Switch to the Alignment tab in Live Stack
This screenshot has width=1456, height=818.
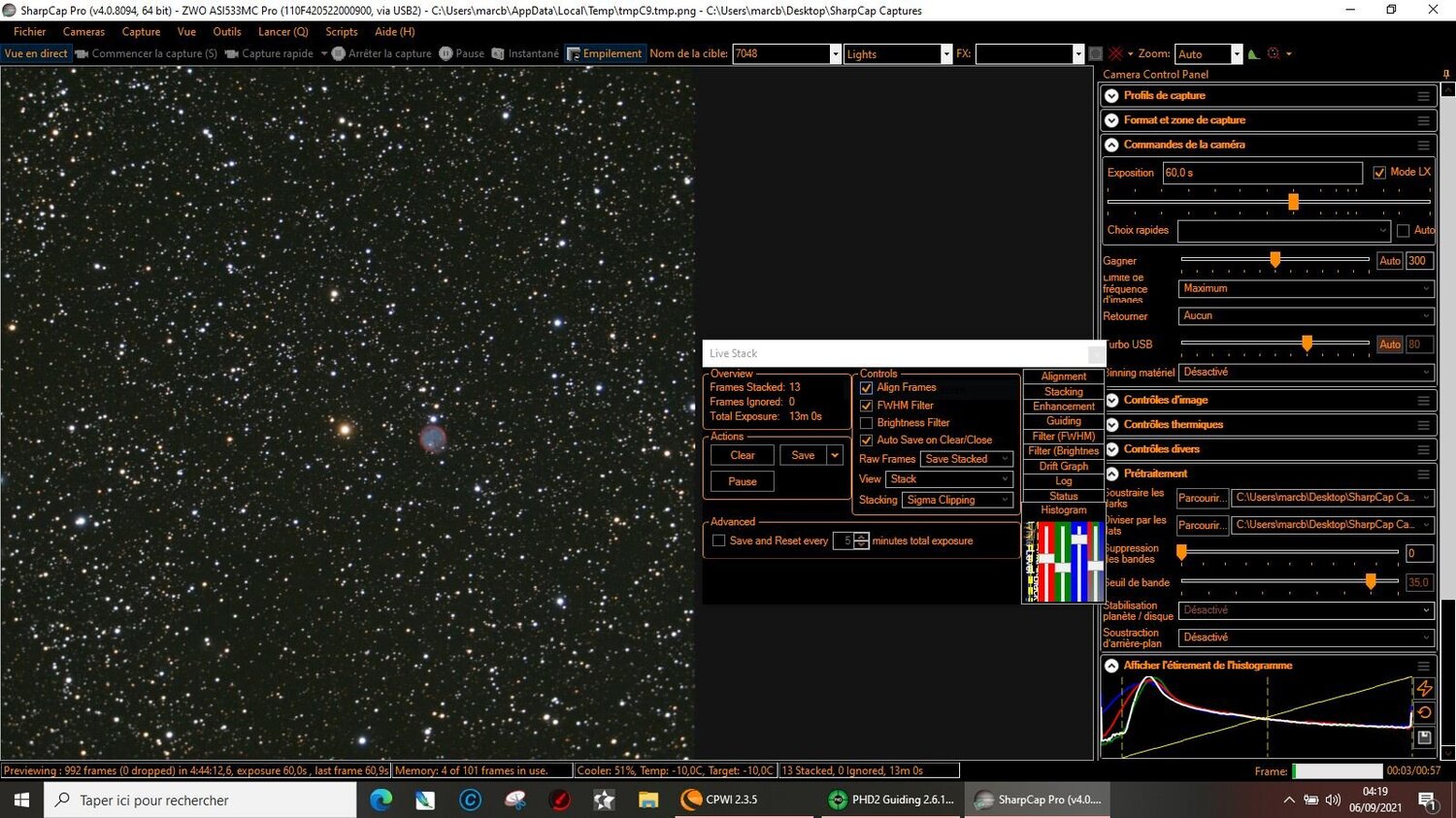1064,376
